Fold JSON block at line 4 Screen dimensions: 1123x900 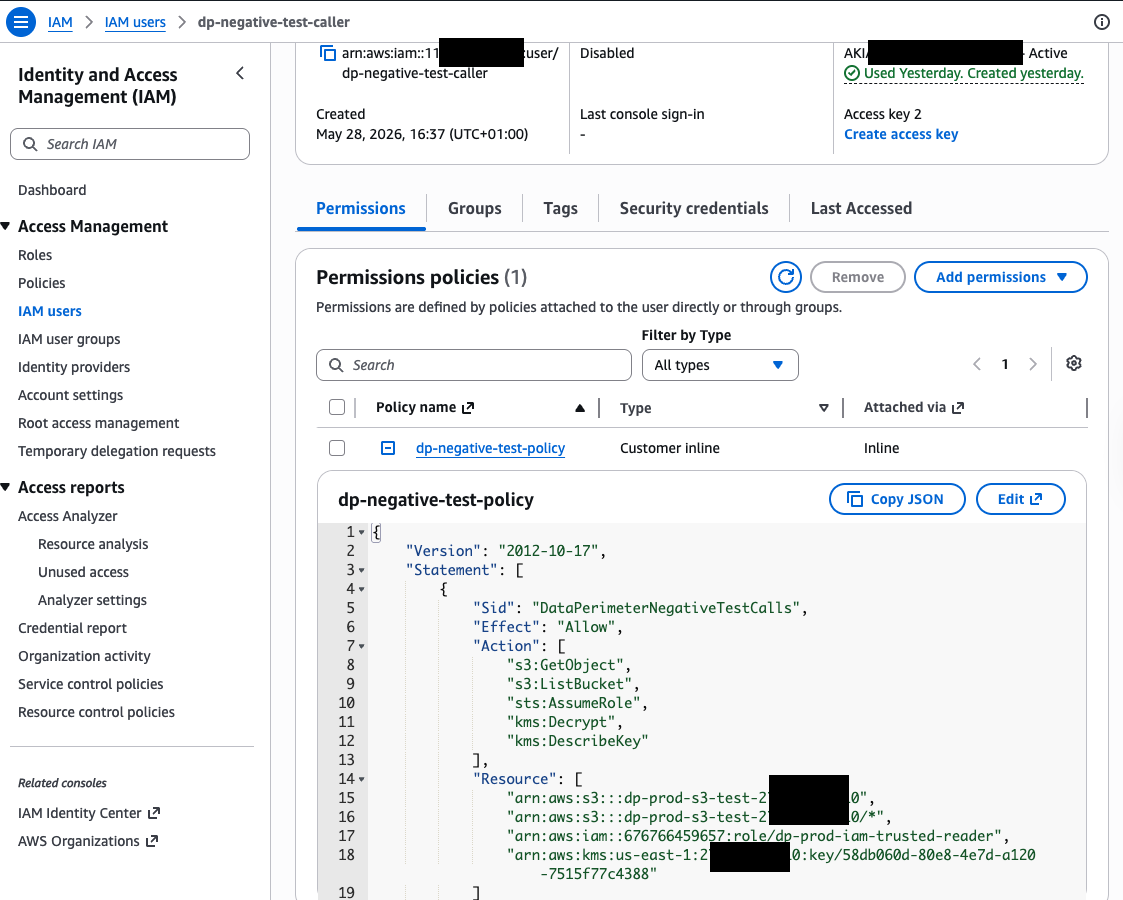362,589
